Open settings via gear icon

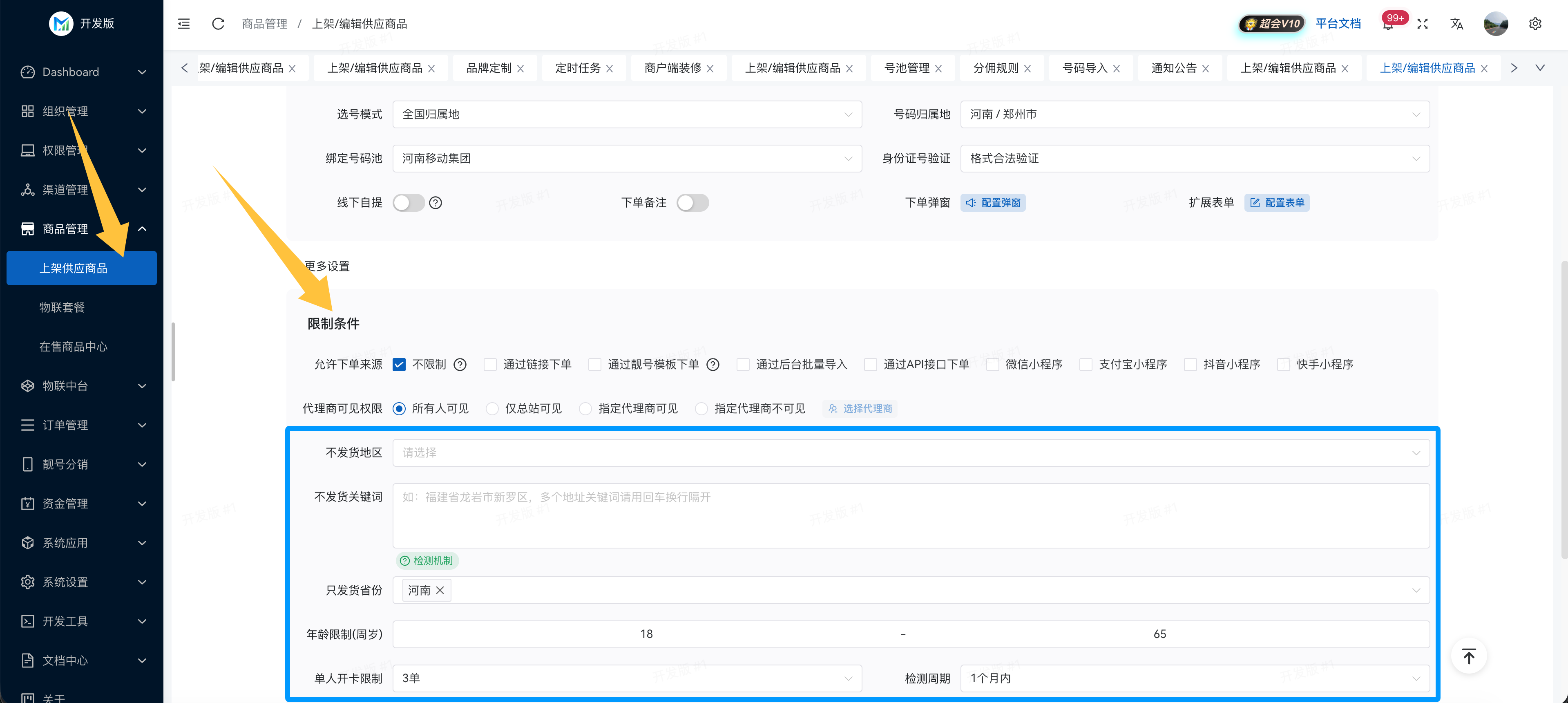pos(1535,24)
